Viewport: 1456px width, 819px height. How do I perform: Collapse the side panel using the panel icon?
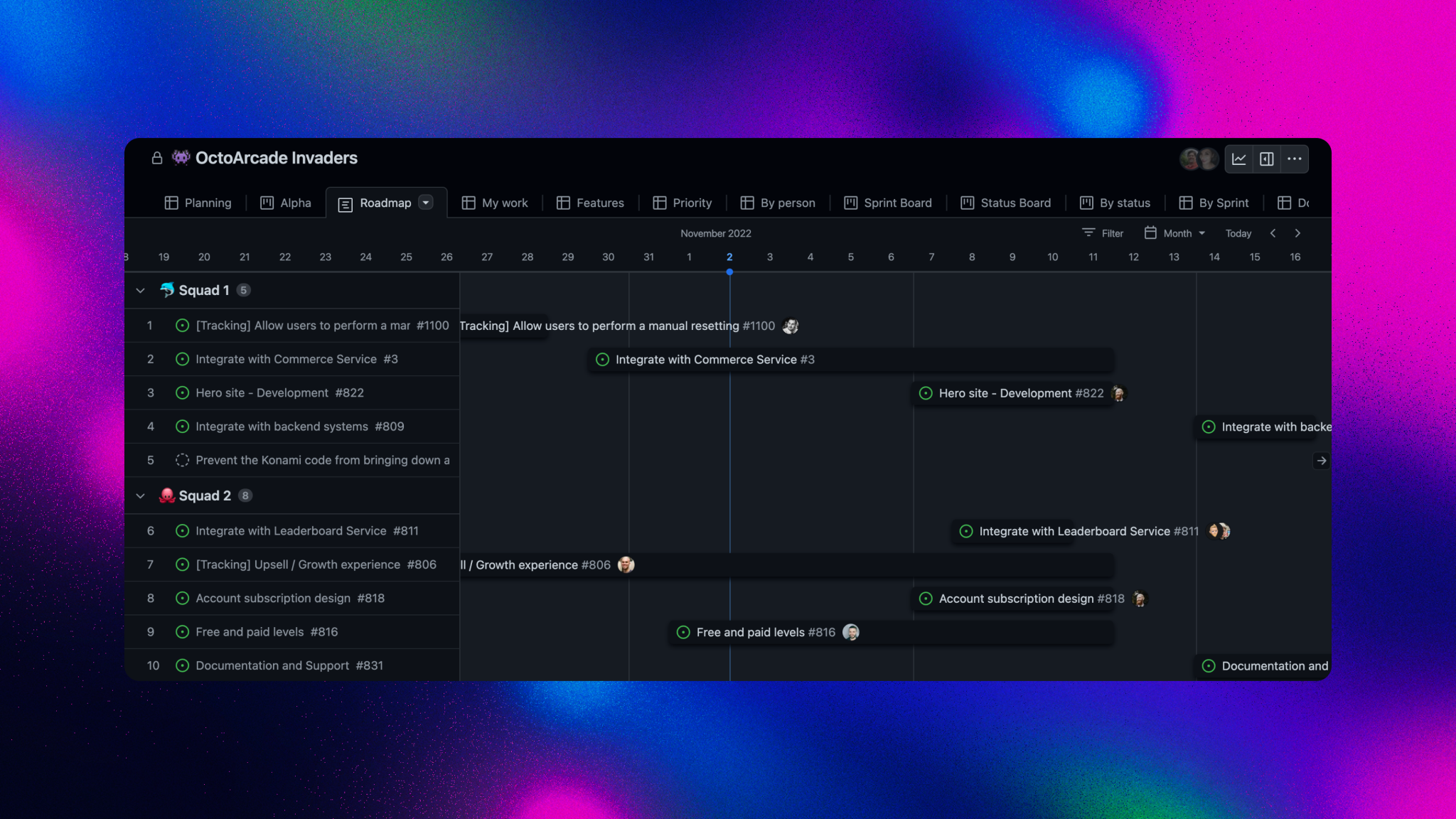pyautogui.click(x=1266, y=159)
